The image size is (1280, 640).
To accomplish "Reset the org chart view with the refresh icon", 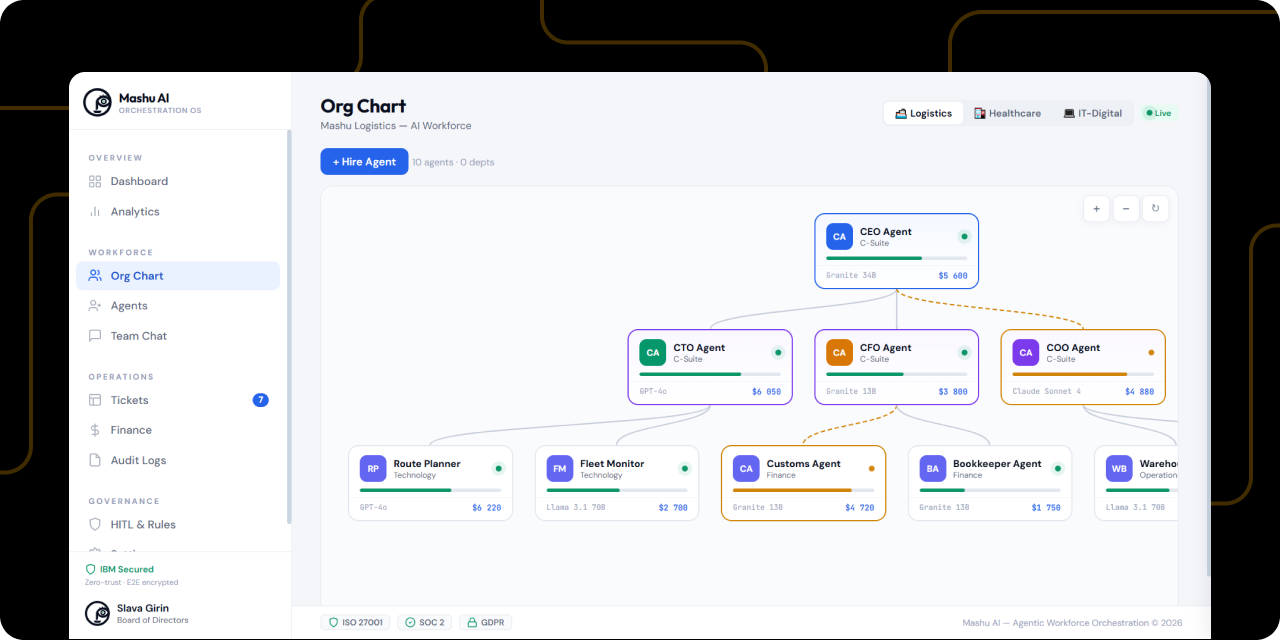I will click(x=1155, y=208).
